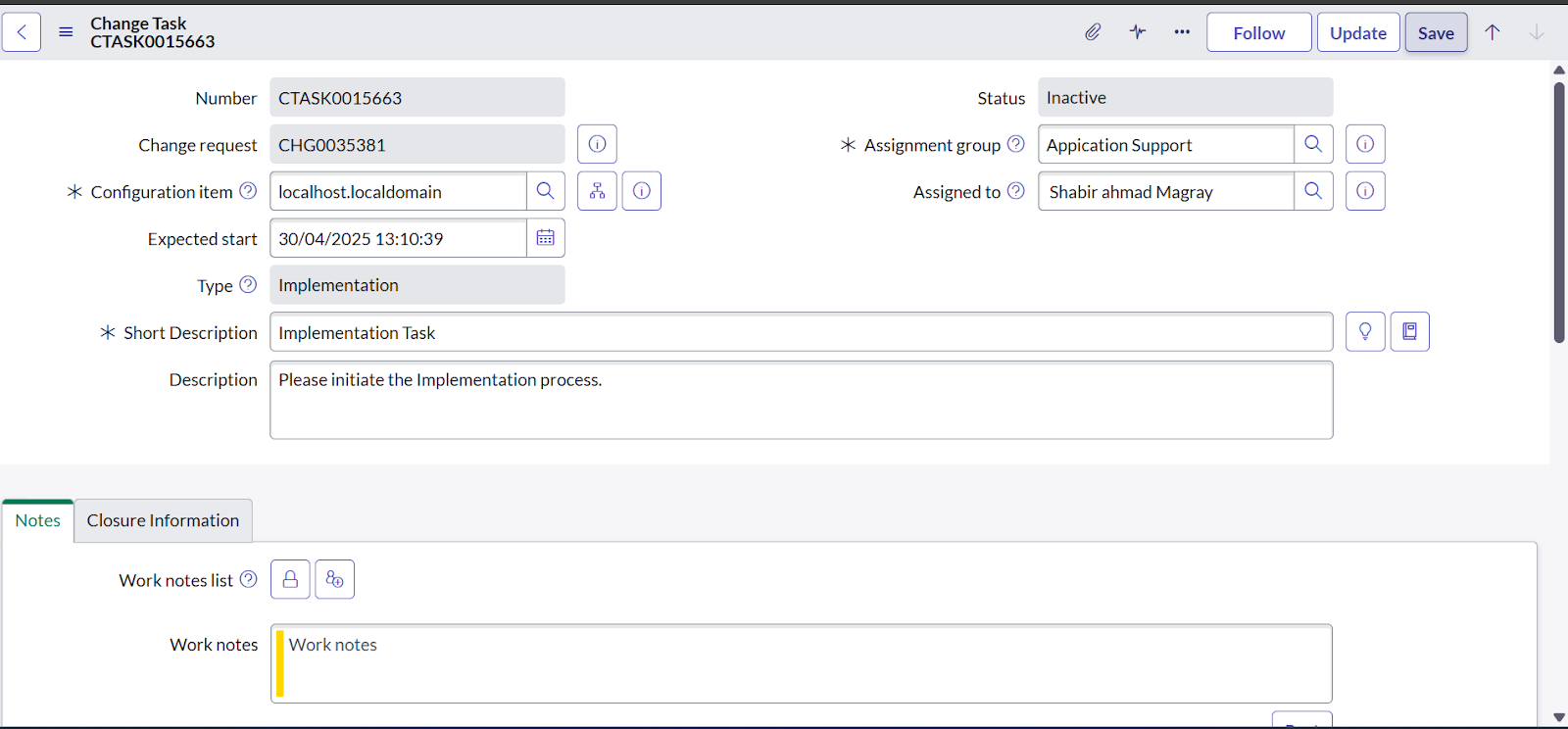Viewport: 1568px width, 729px height.
Task: Click the Short Description text field
Action: coord(801,332)
